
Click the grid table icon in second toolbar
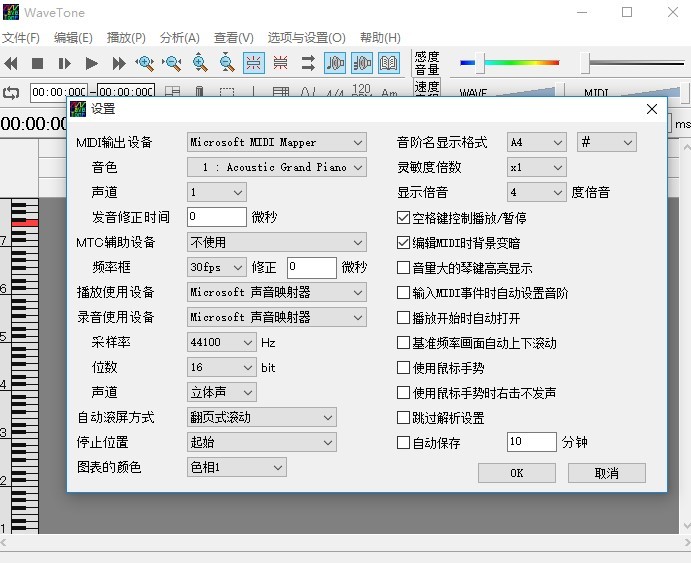click(x=281, y=92)
